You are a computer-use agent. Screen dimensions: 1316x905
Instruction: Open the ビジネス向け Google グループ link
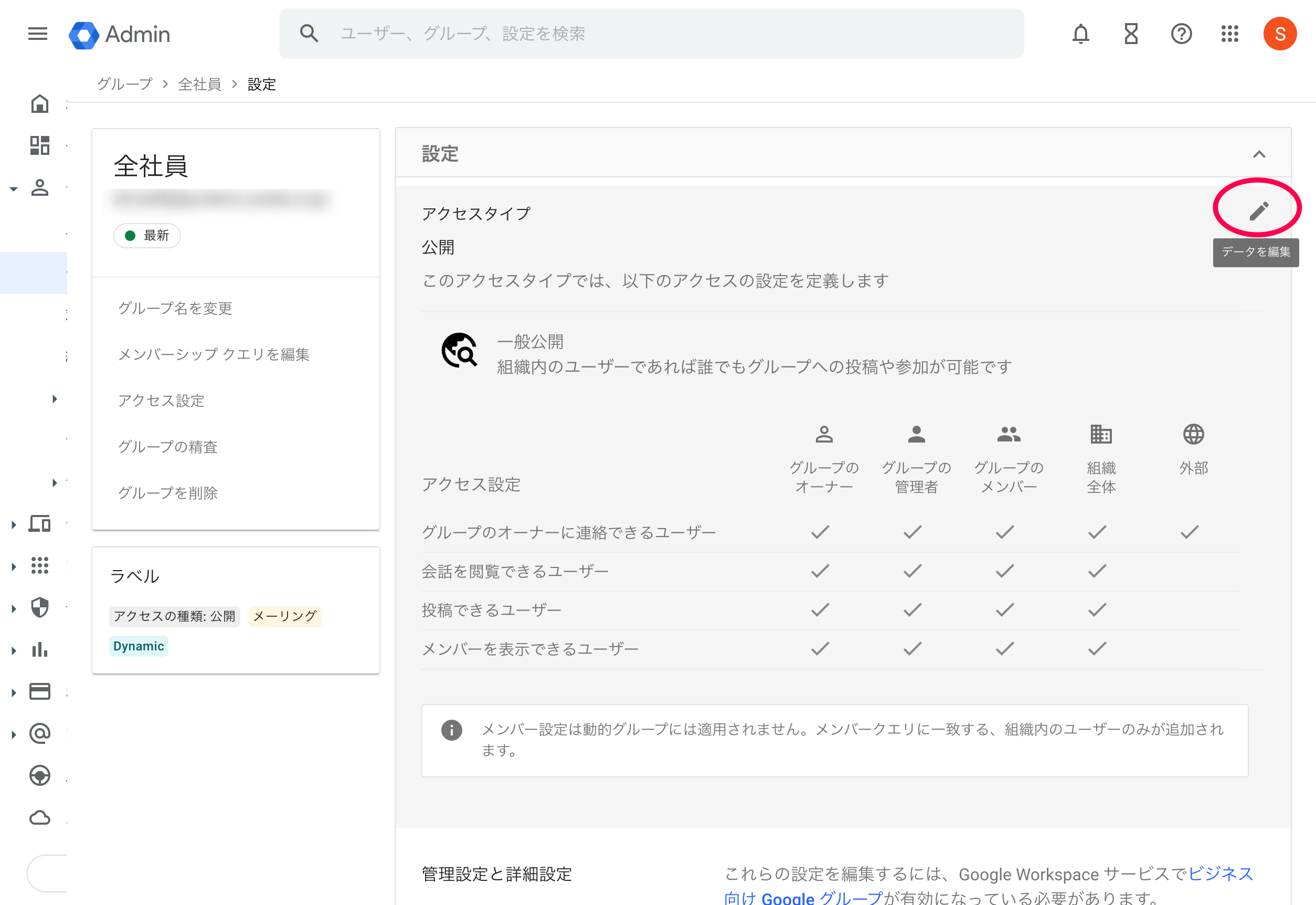pos(988,886)
